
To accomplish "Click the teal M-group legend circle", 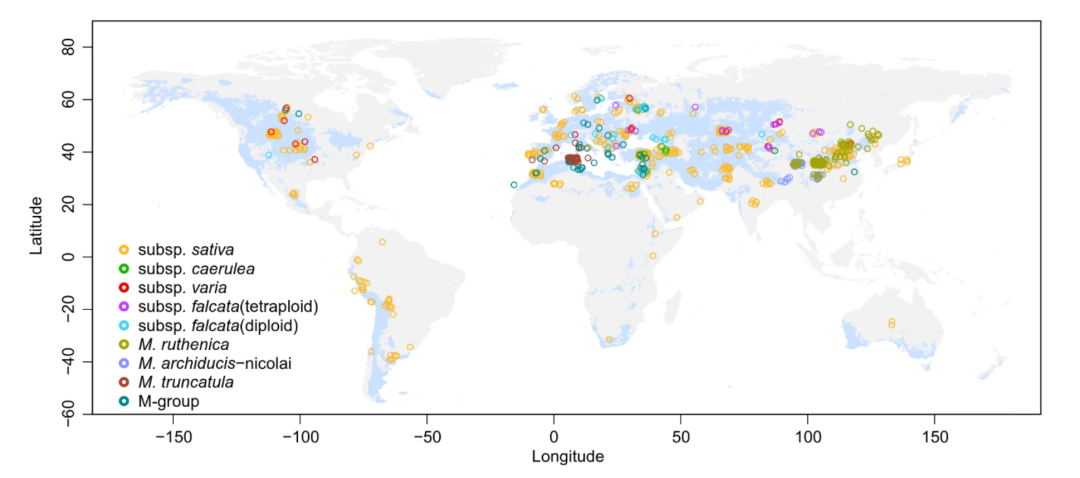I will (x=124, y=401).
